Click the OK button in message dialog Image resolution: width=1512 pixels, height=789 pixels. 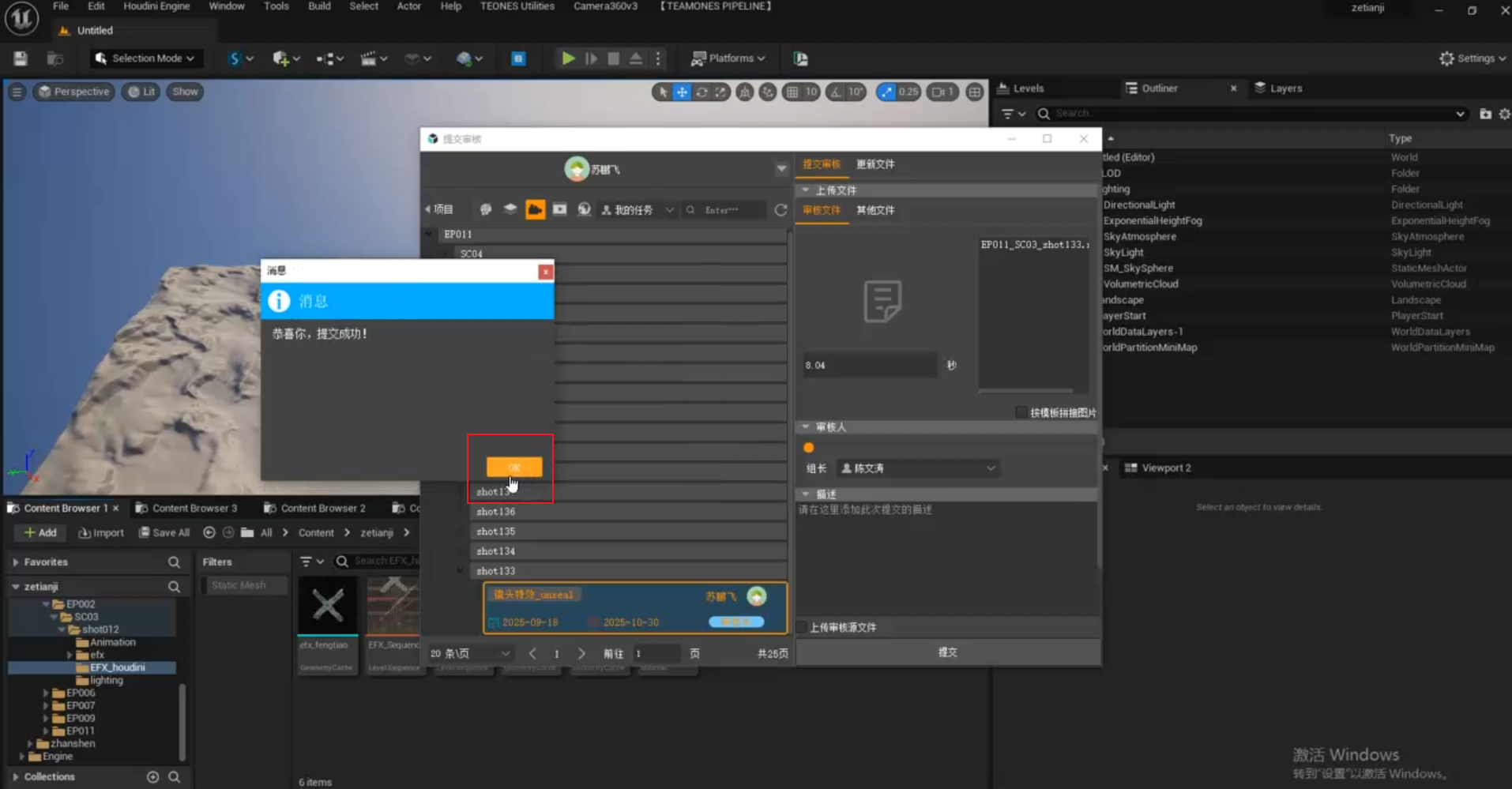click(513, 467)
